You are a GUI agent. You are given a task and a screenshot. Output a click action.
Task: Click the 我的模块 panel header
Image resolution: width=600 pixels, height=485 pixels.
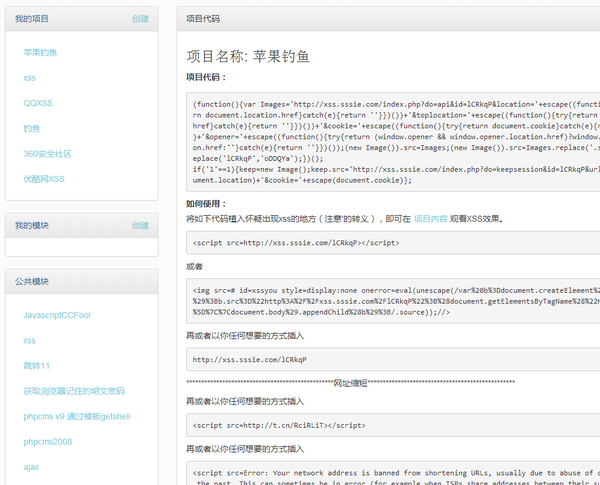[82, 225]
